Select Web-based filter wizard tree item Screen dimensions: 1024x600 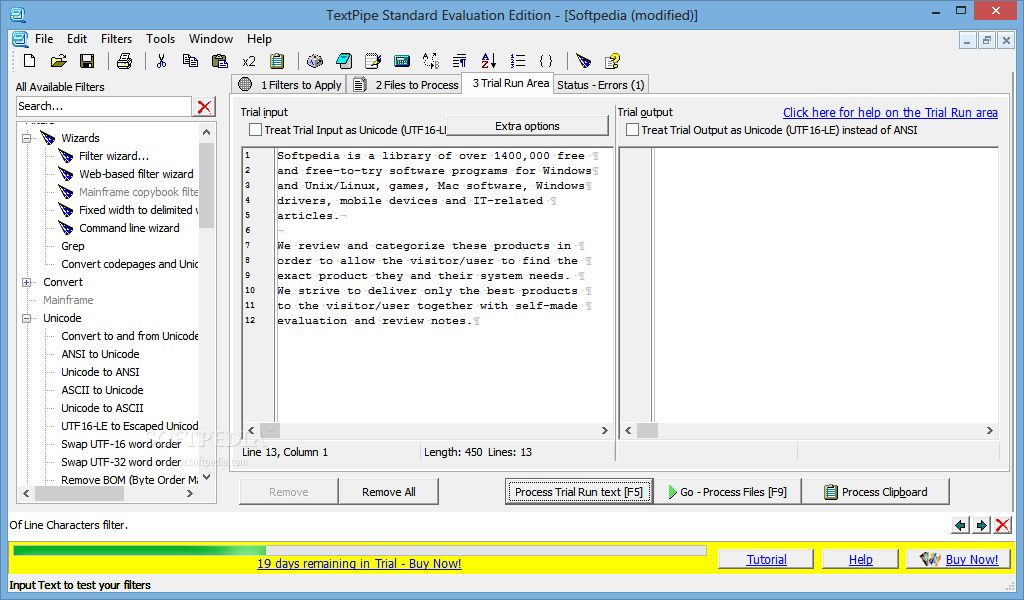136,174
